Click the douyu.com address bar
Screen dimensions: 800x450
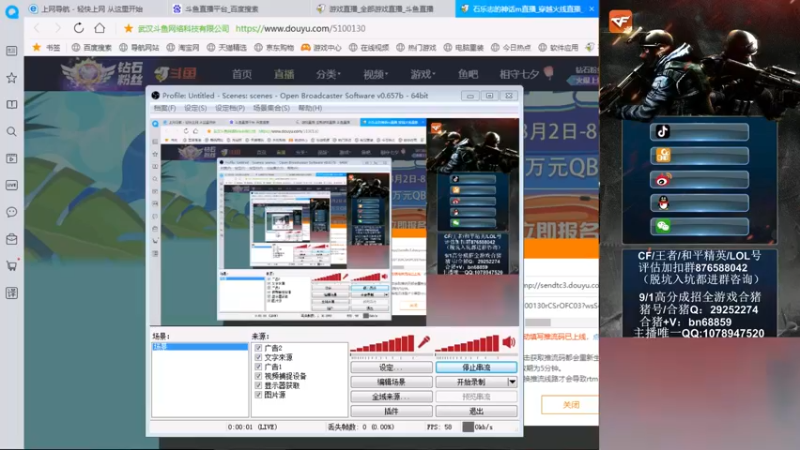click(301, 29)
